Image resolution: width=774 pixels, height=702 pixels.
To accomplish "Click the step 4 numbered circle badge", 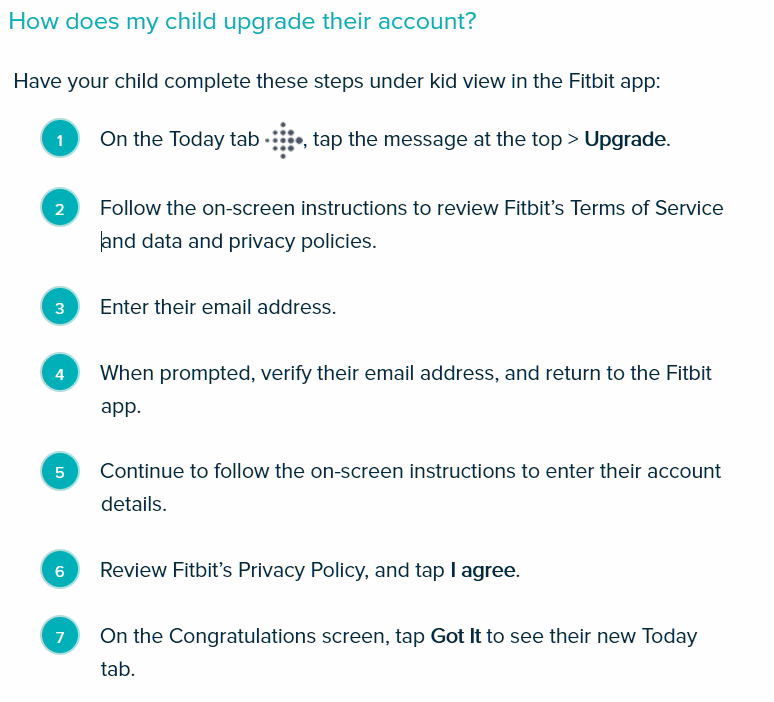I will (x=60, y=373).
